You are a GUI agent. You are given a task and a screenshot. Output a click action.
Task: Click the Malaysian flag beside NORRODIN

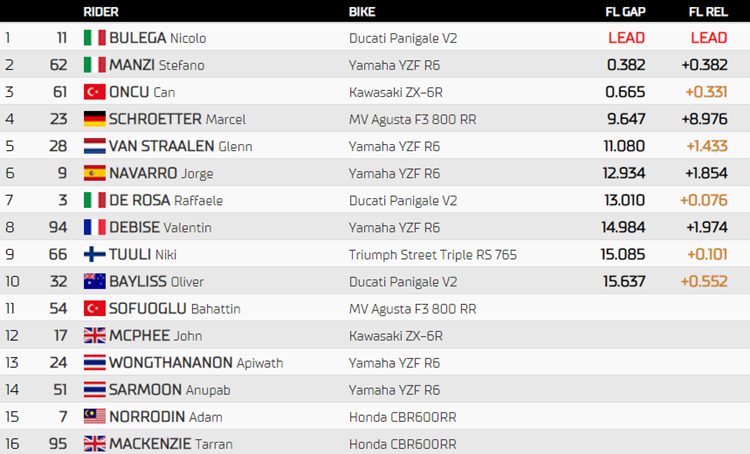tap(95, 416)
